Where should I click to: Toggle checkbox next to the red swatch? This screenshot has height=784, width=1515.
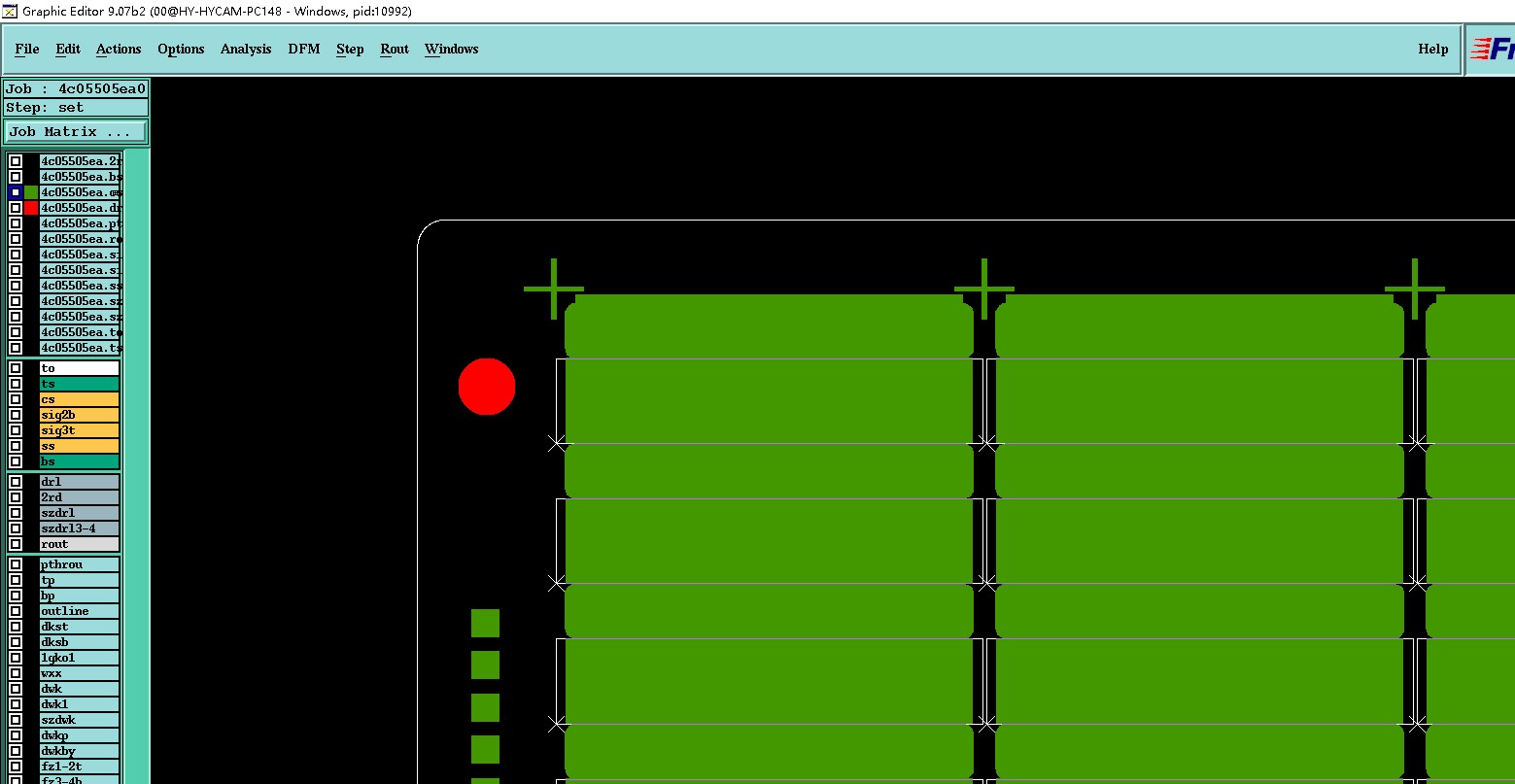click(x=16, y=208)
